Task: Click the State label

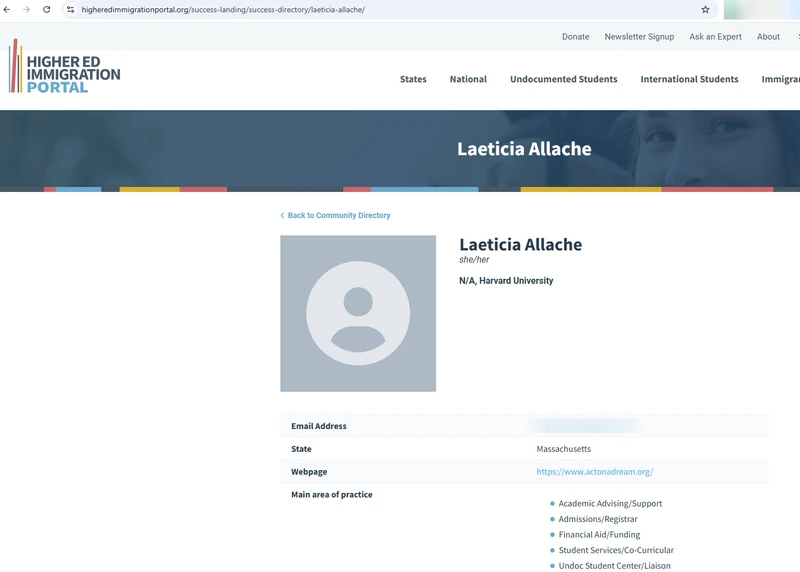Action: point(301,449)
